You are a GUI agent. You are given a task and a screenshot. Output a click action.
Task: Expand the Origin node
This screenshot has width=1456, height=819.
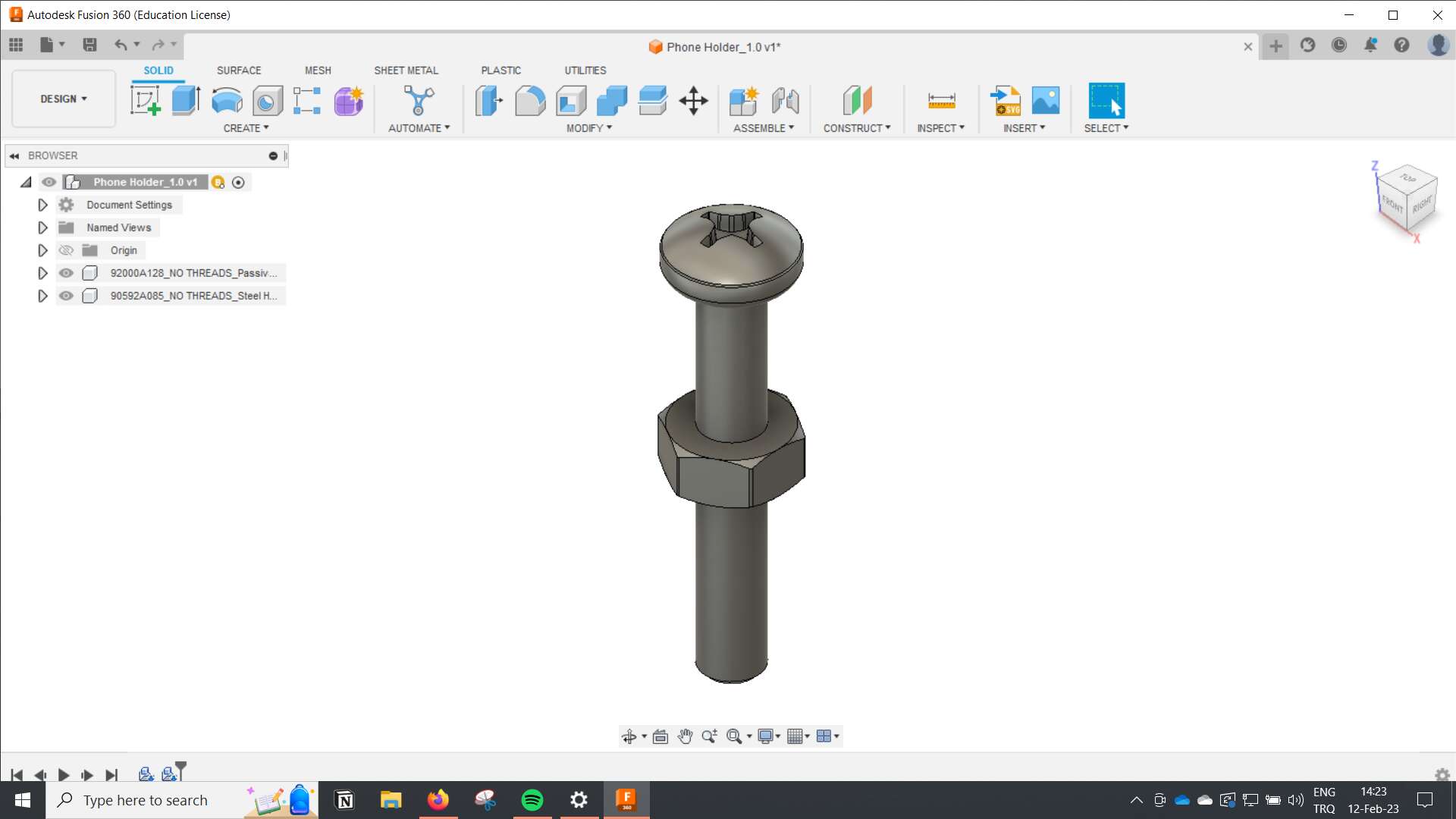pos(42,250)
